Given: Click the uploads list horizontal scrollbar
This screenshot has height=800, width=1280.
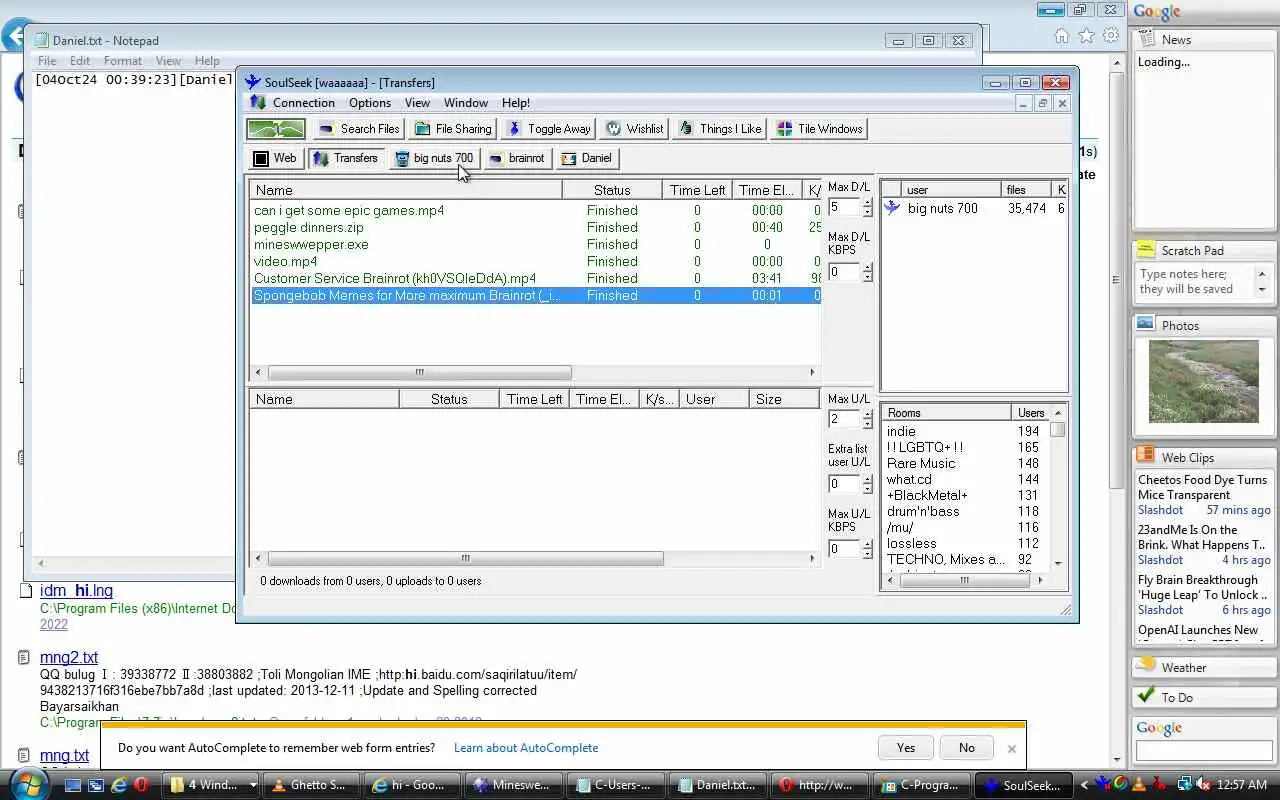Looking at the screenshot, I should pos(465,558).
